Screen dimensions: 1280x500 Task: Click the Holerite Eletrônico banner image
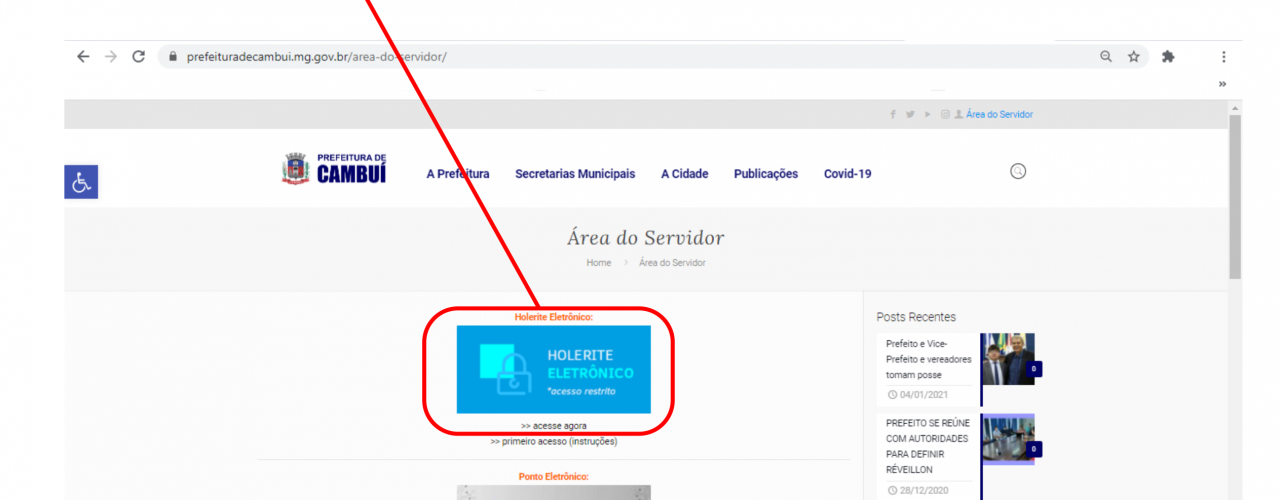click(x=553, y=369)
